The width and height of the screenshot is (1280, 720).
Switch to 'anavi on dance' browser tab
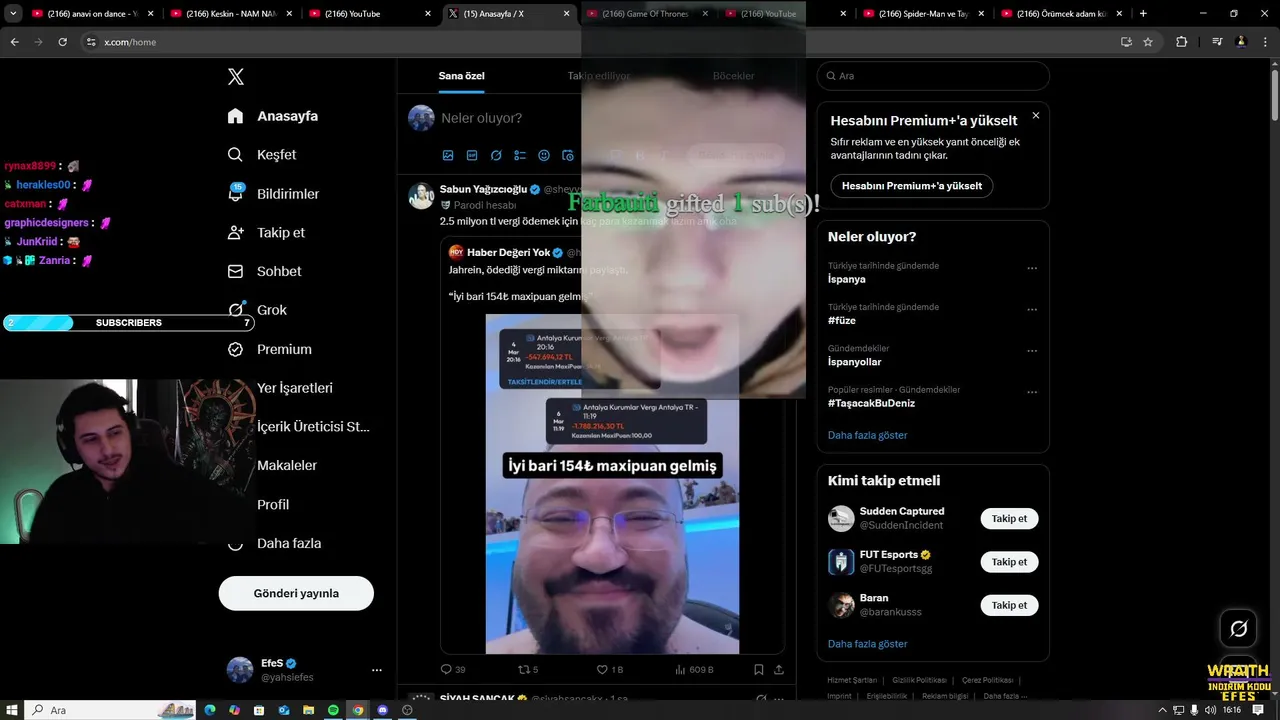[92, 14]
